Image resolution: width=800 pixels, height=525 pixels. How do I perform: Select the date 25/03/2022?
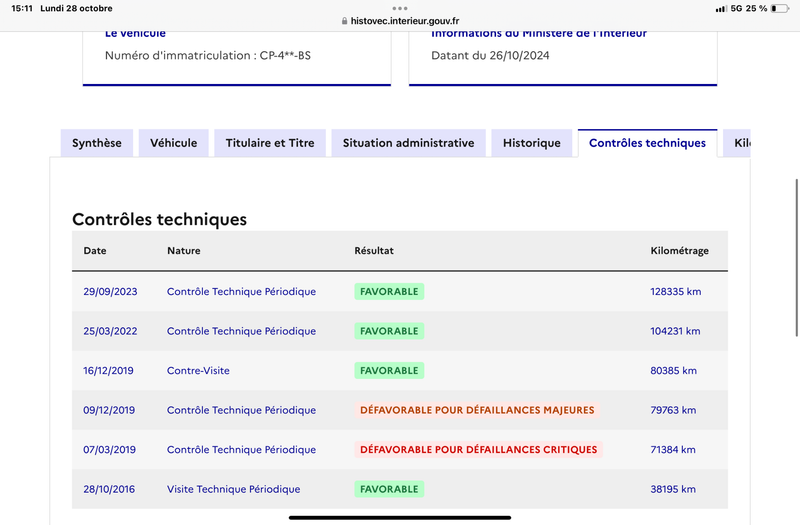click(110, 331)
